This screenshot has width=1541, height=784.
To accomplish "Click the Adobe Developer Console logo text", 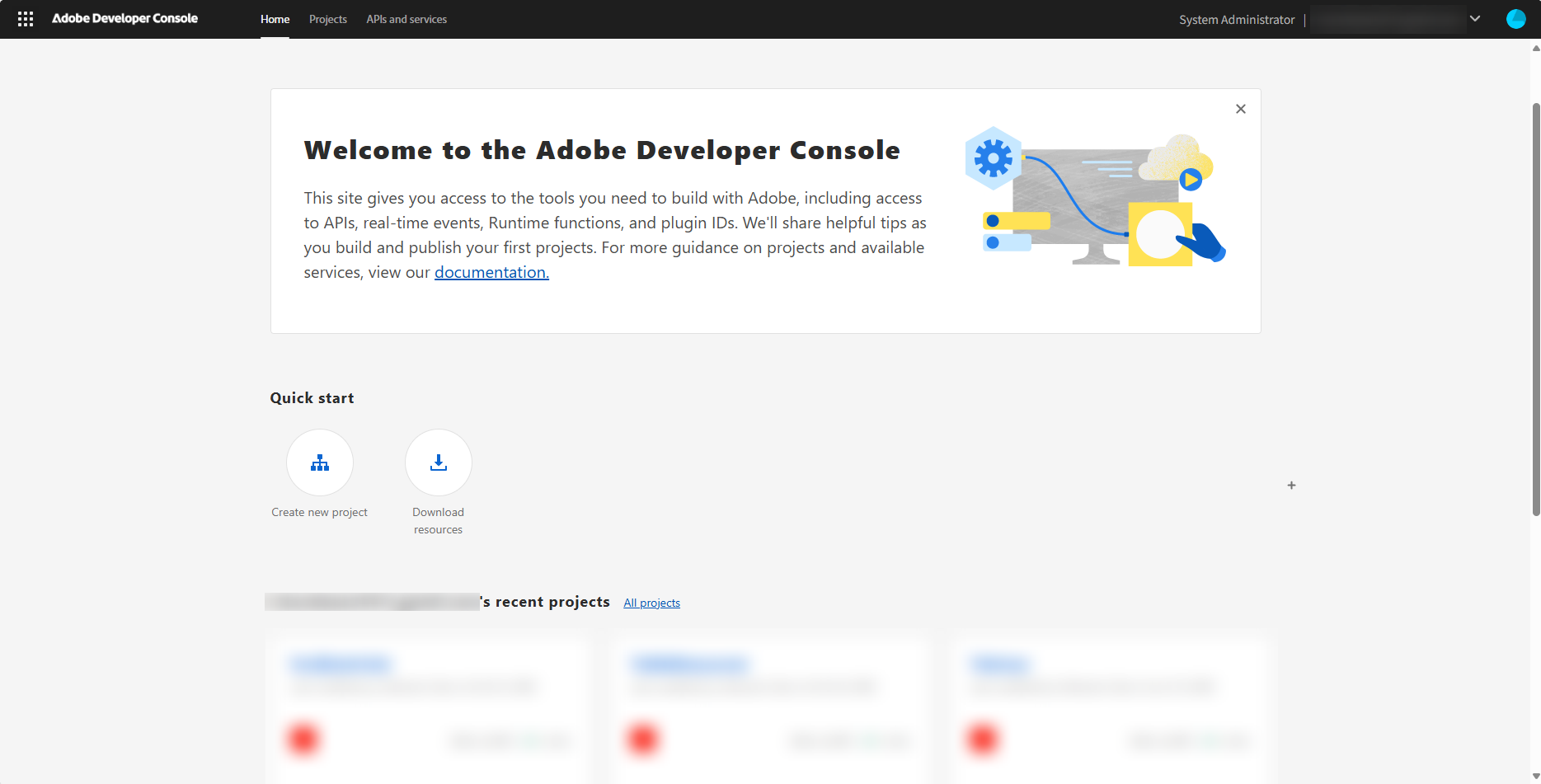I will coord(125,19).
